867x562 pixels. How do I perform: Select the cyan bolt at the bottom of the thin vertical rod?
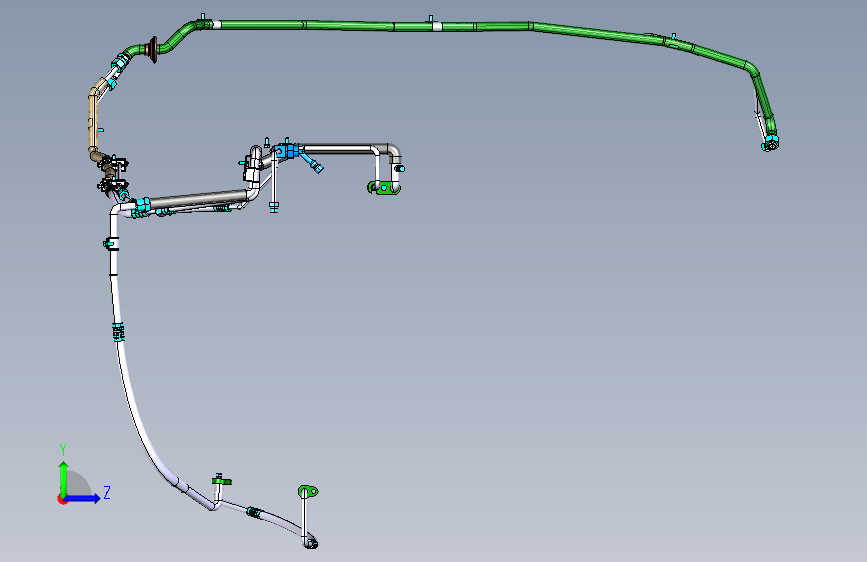point(274,208)
